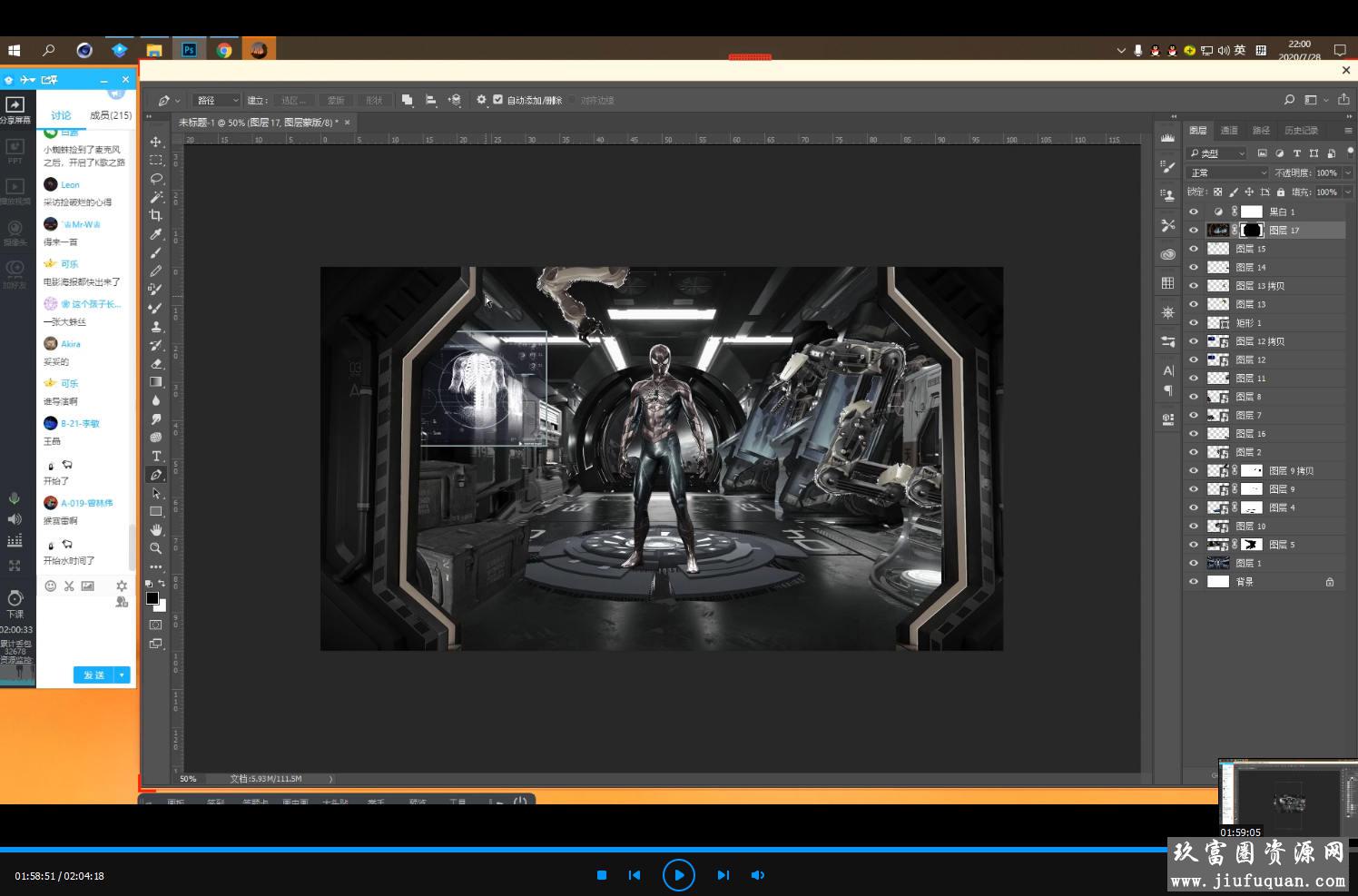
Task: Click the video play button
Action: click(679, 875)
